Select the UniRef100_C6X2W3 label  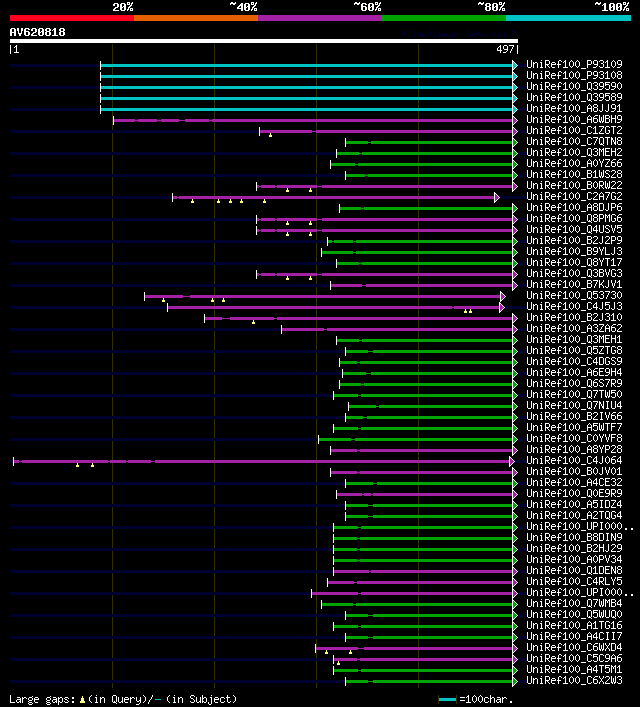pyautogui.click(x=574, y=680)
